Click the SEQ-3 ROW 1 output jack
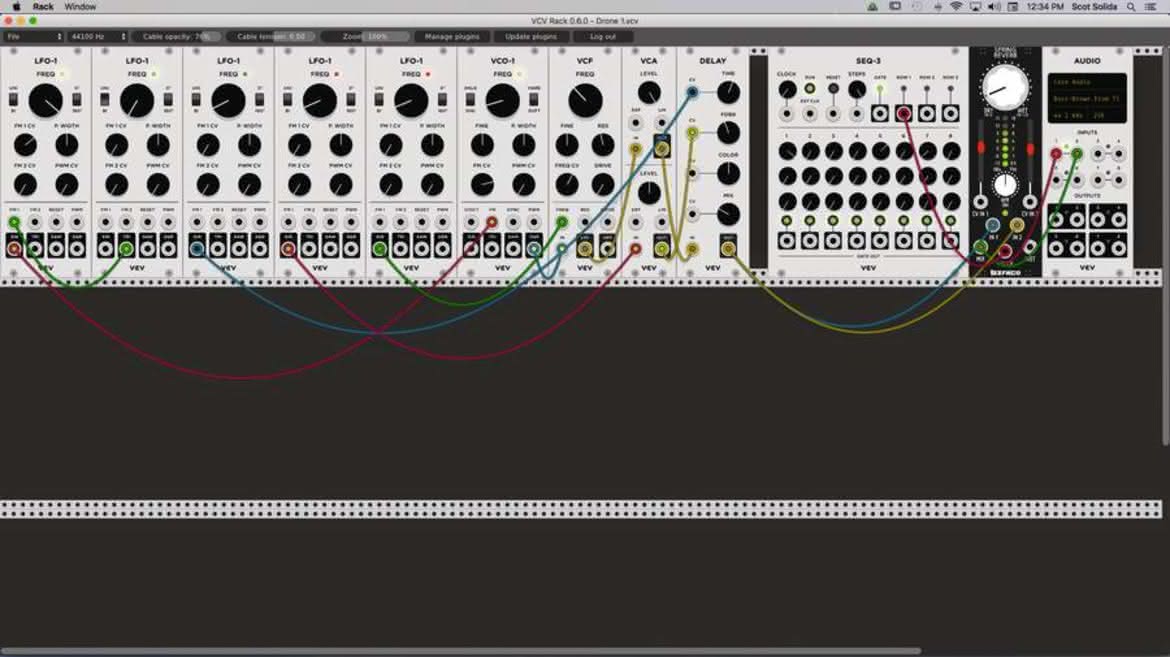Image resolution: width=1170 pixels, height=657 pixels. click(x=904, y=113)
